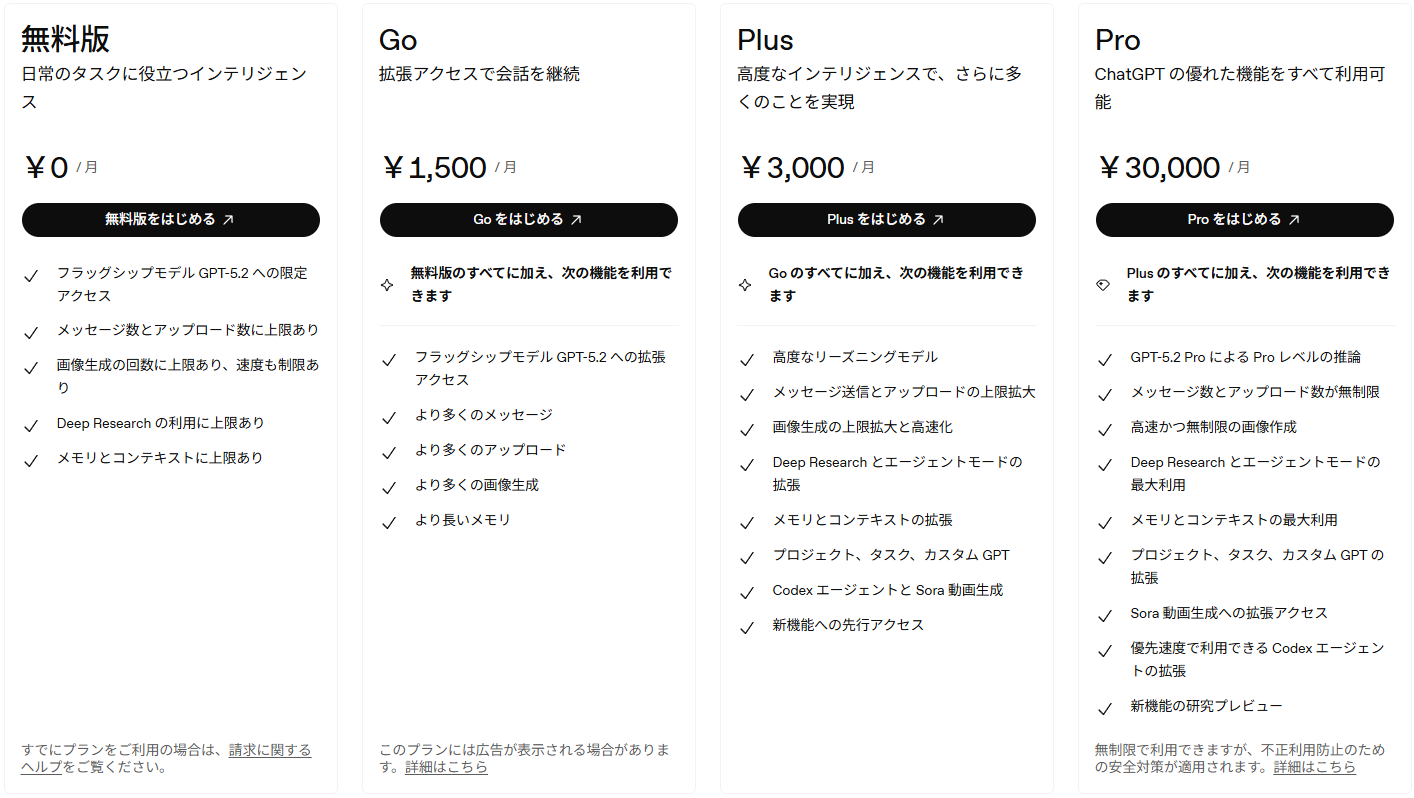Click the checkmark beside Deep Research の利用に上限あり
Screen dimensions: 1414x798
click(x=31, y=422)
